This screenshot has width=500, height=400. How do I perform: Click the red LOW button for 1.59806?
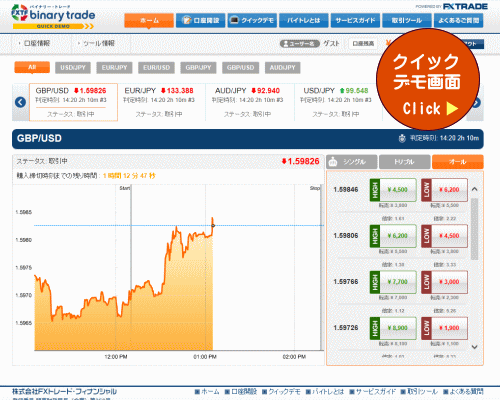444,236
